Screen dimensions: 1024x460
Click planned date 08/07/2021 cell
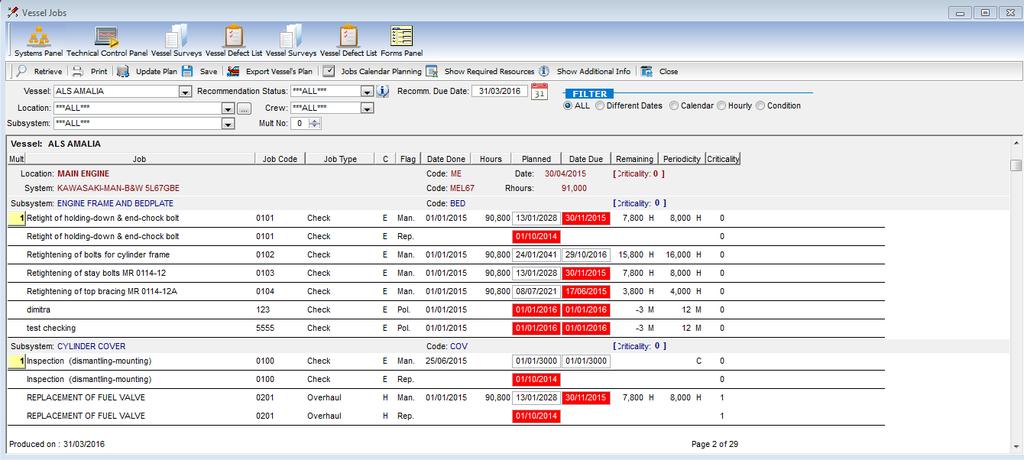536,291
